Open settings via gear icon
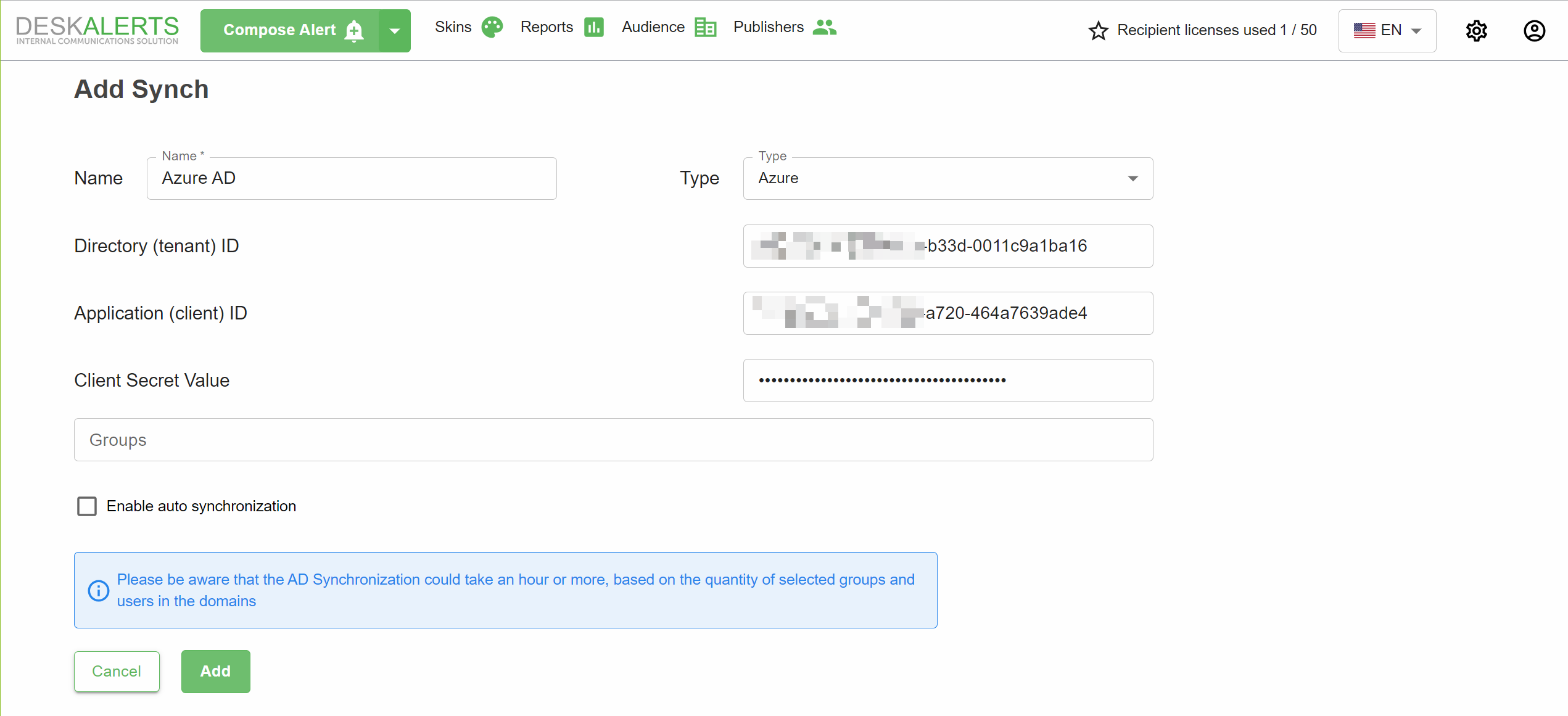 click(x=1476, y=31)
